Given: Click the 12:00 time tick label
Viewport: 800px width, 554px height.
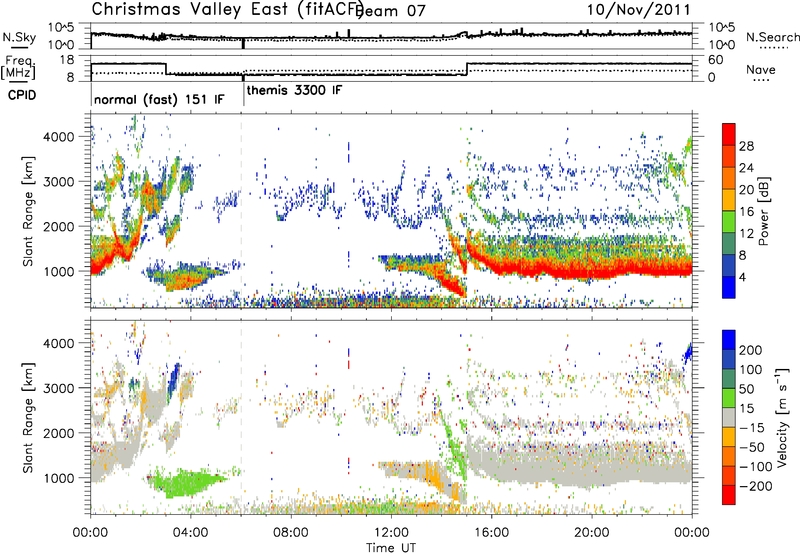Looking at the screenshot, I should (391, 533).
